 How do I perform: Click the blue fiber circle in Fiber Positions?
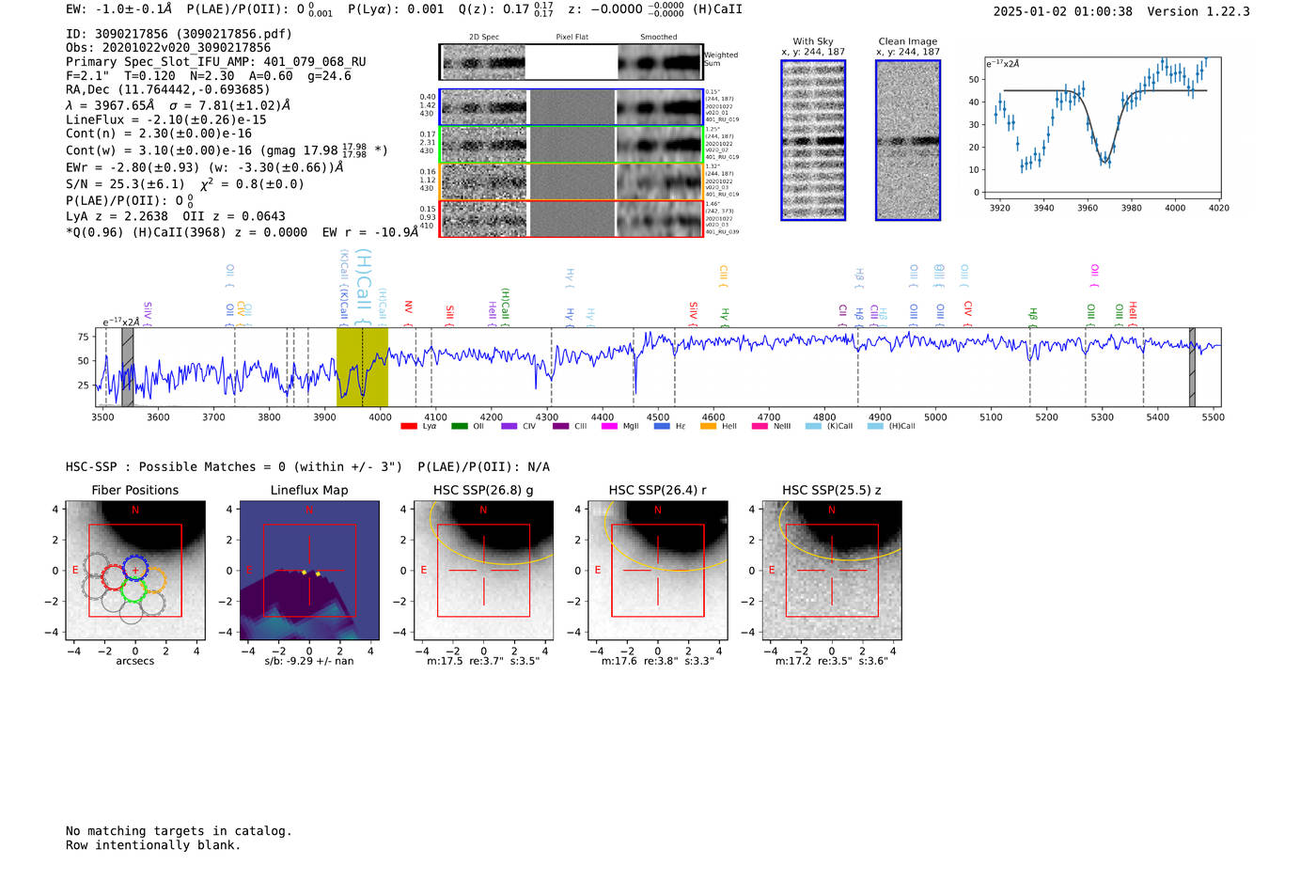click(x=135, y=568)
